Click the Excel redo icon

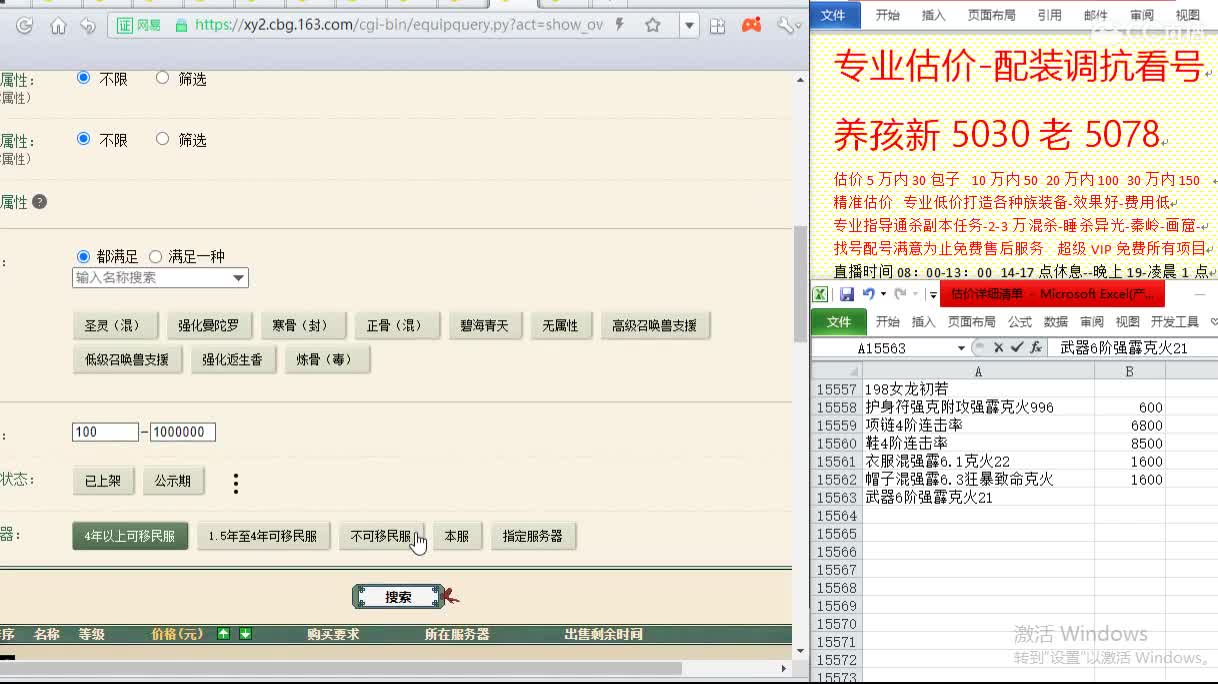click(900, 294)
